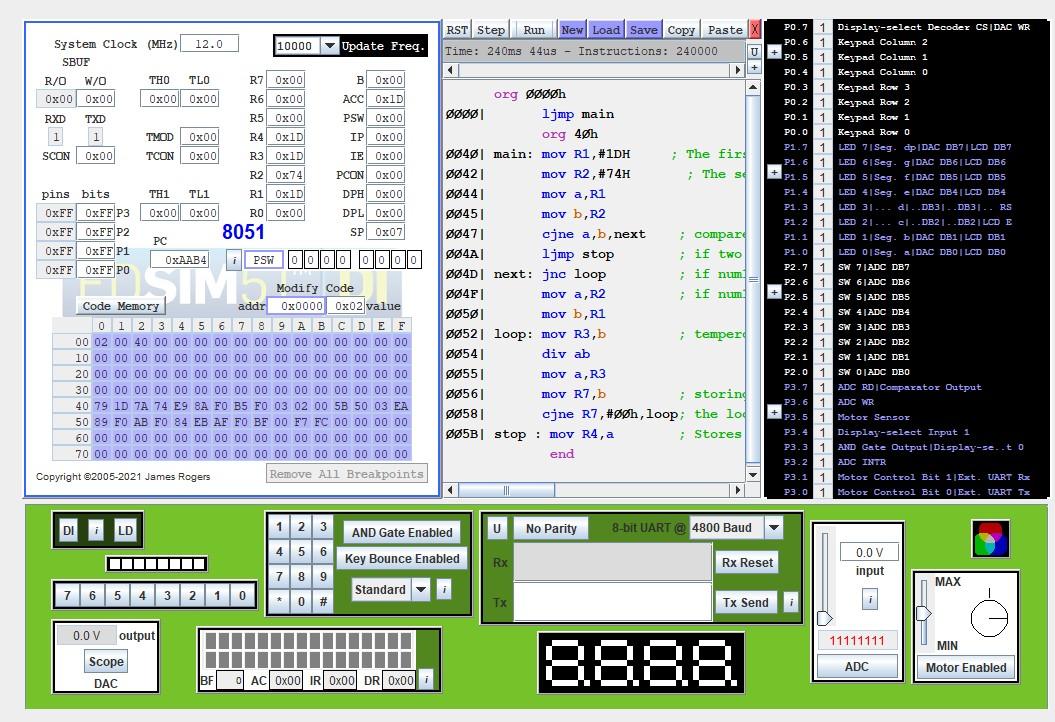Click New to start a fresh program
Viewport: 1055px width, 722px height.
click(x=571, y=29)
